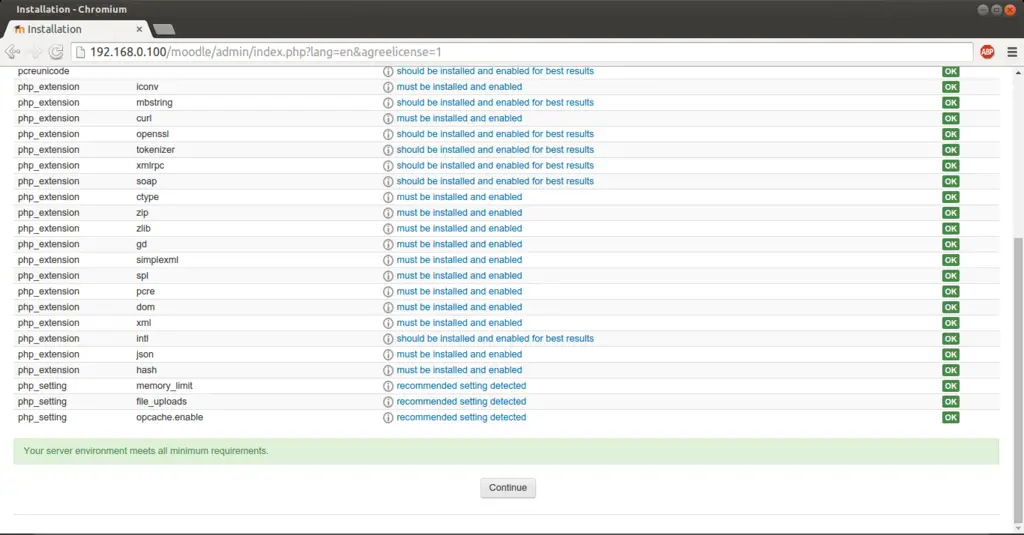Open the Chromium hamburger menu

point(1012,52)
